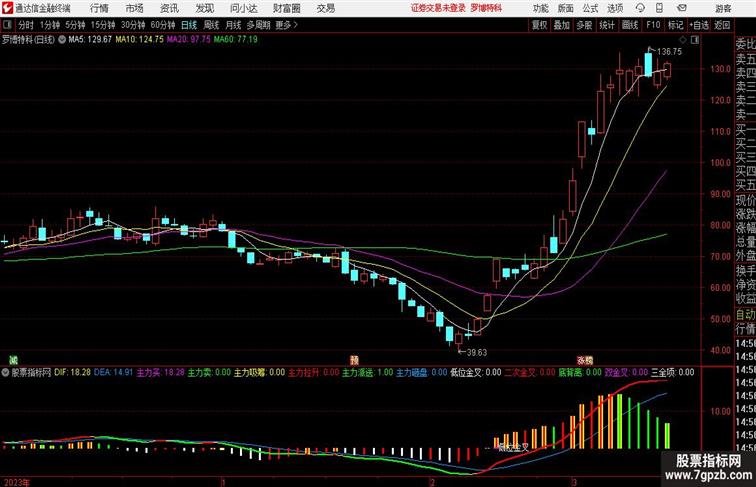The image size is (756, 487).
Task: Click the 证券交易未登录 login link
Action: 438,8
